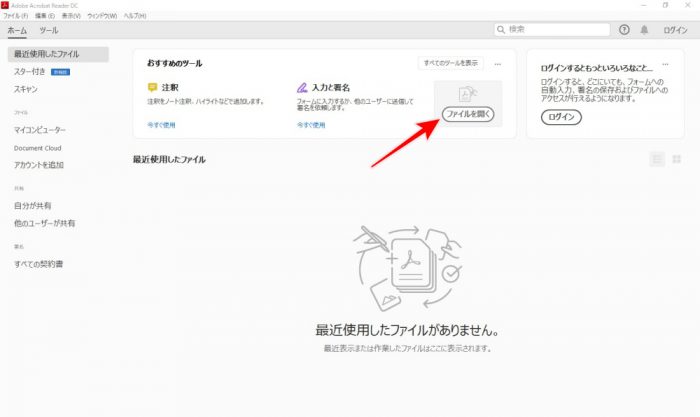The width and height of the screenshot is (700, 417).
Task: Click the empty-state PDF documents illustration
Action: click(407, 268)
